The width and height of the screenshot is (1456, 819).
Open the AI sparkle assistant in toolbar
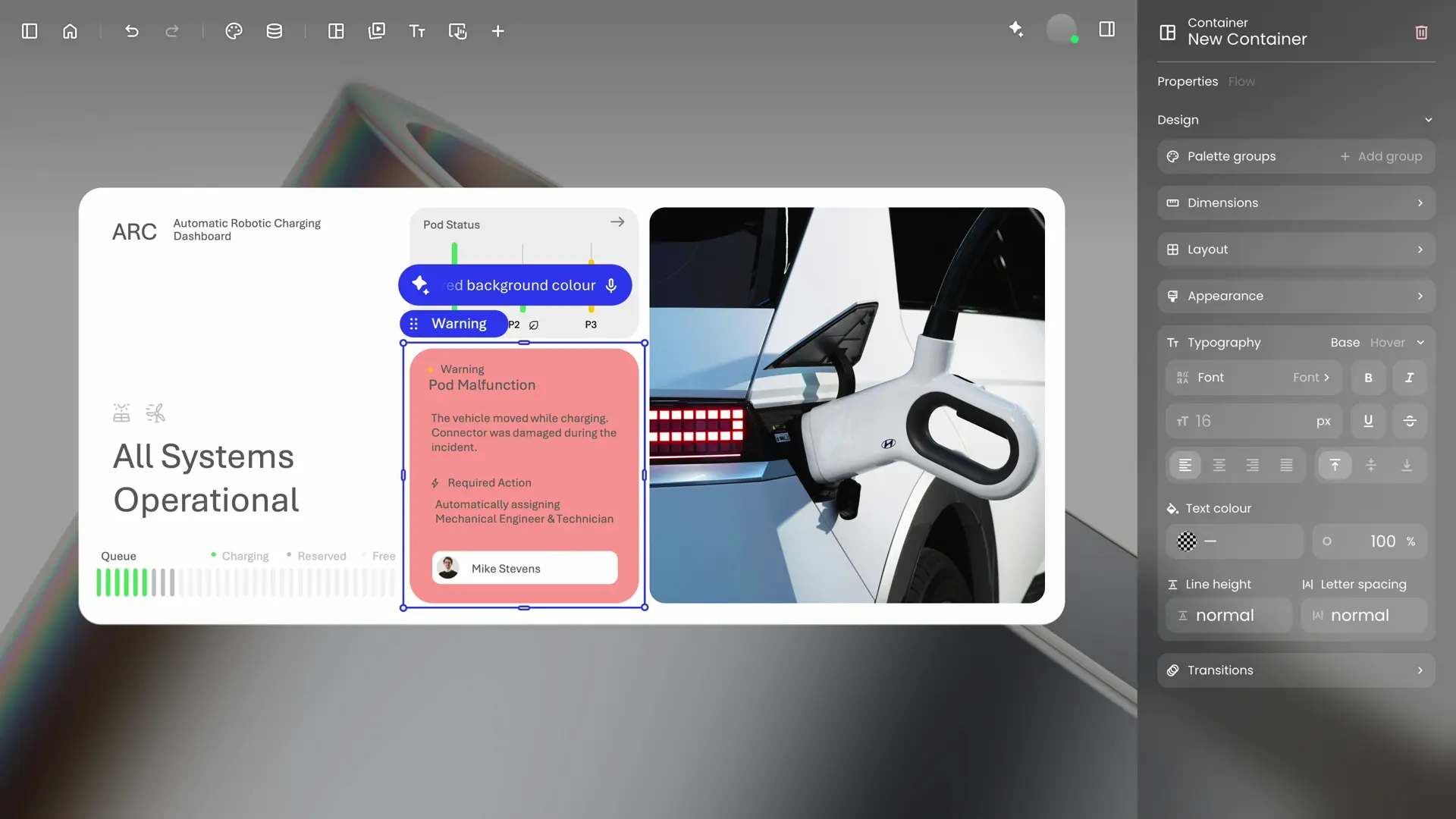[x=1016, y=30]
